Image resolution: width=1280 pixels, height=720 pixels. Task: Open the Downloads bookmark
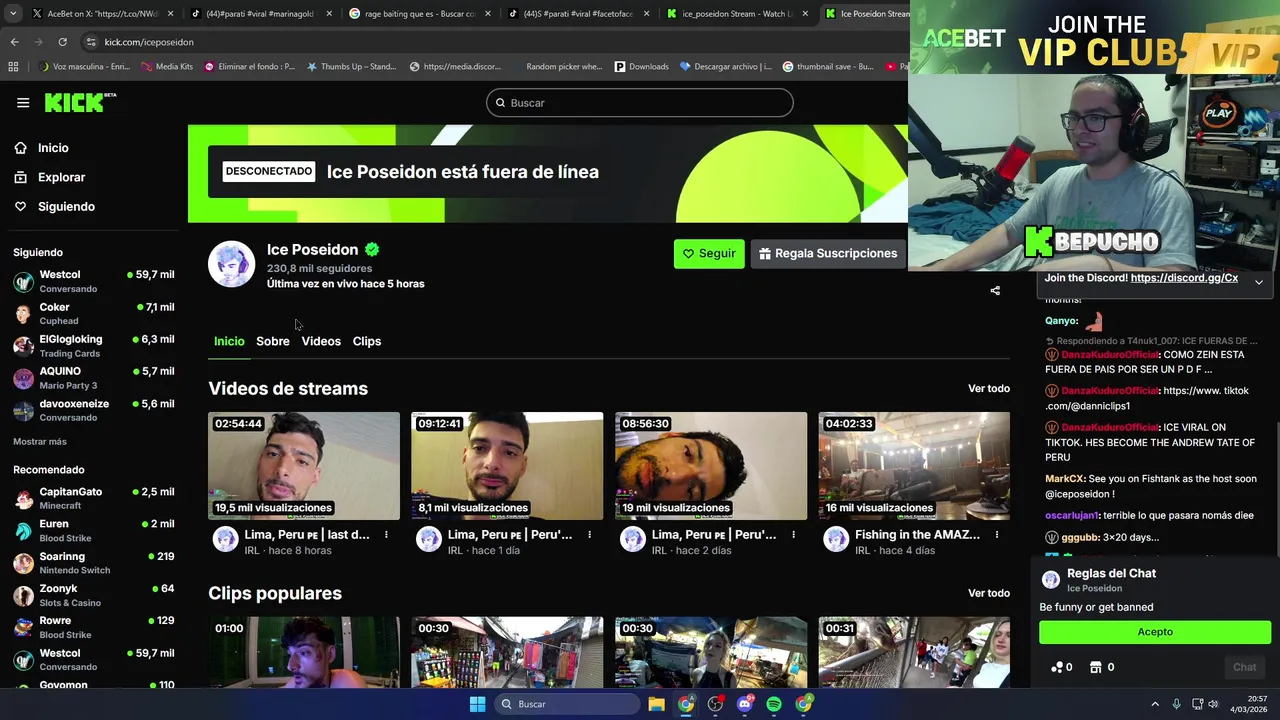coord(641,67)
